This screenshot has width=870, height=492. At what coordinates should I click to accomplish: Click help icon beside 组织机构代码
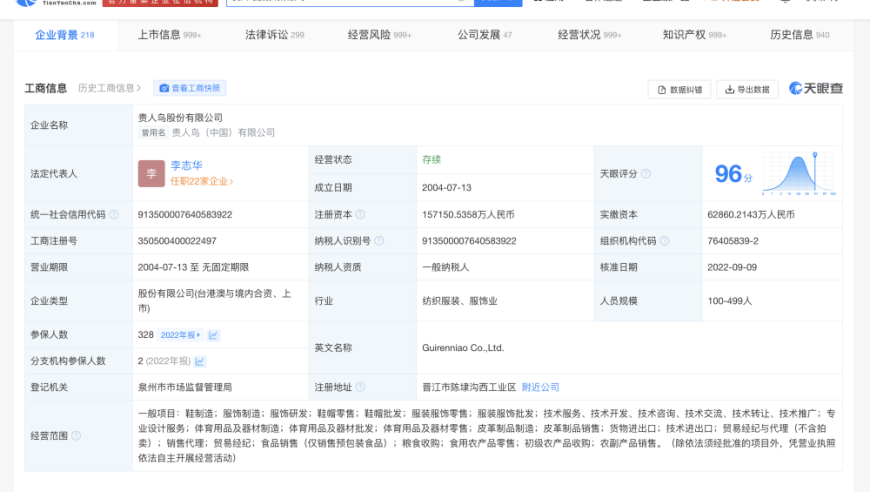[664, 241]
